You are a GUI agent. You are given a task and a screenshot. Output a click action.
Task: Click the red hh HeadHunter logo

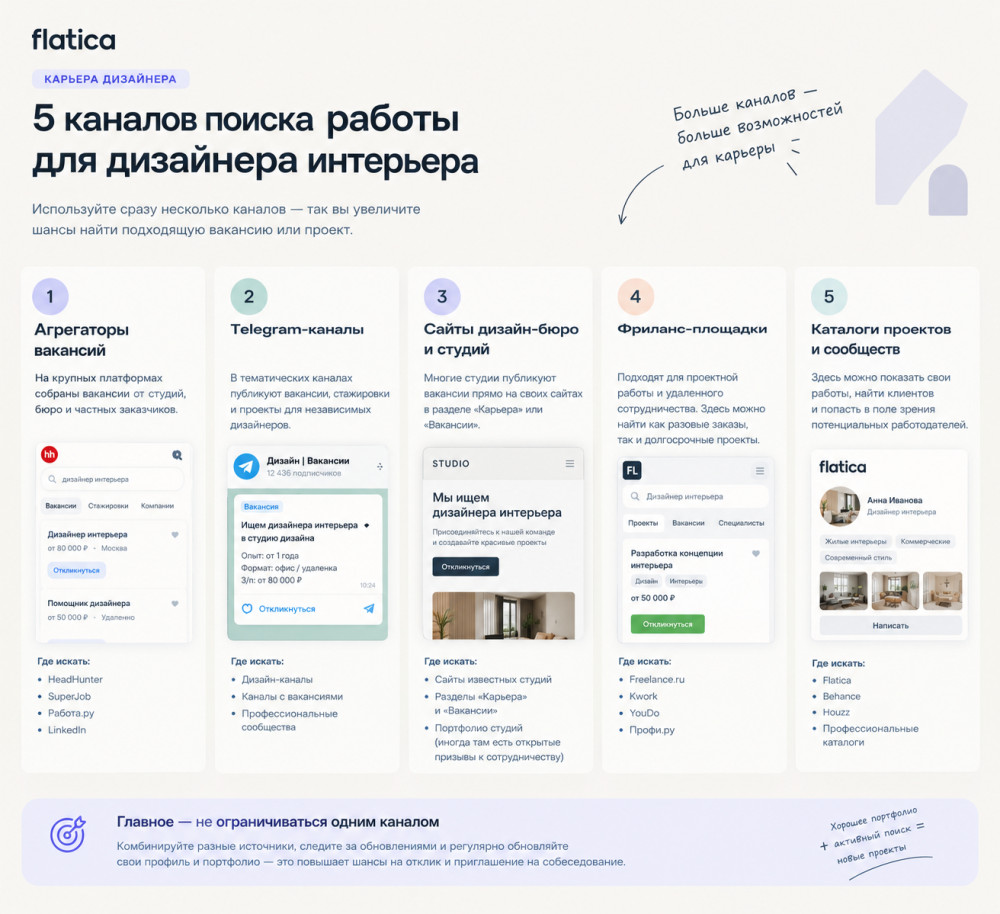click(49, 454)
